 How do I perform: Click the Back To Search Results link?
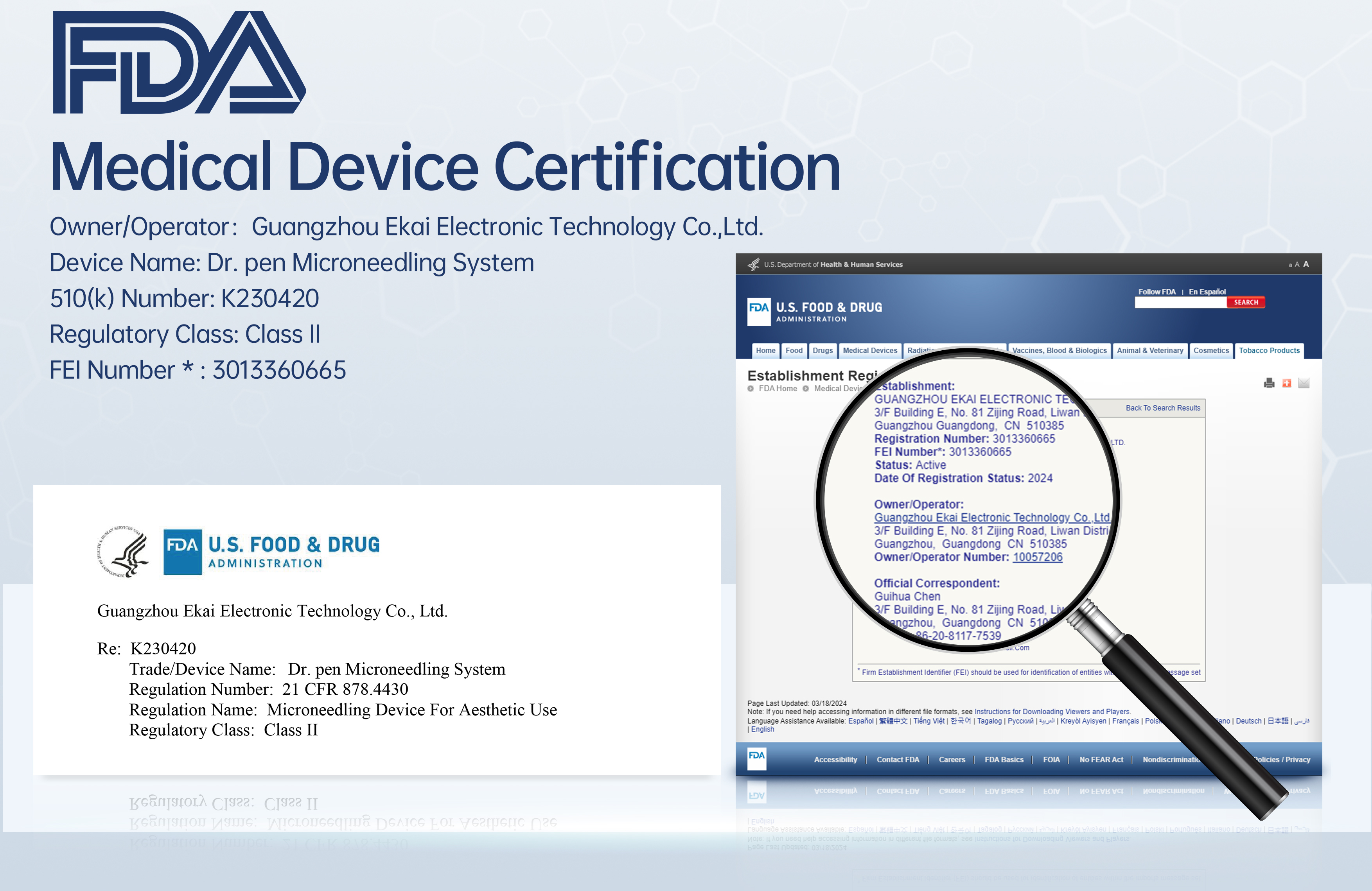pyautogui.click(x=1163, y=408)
